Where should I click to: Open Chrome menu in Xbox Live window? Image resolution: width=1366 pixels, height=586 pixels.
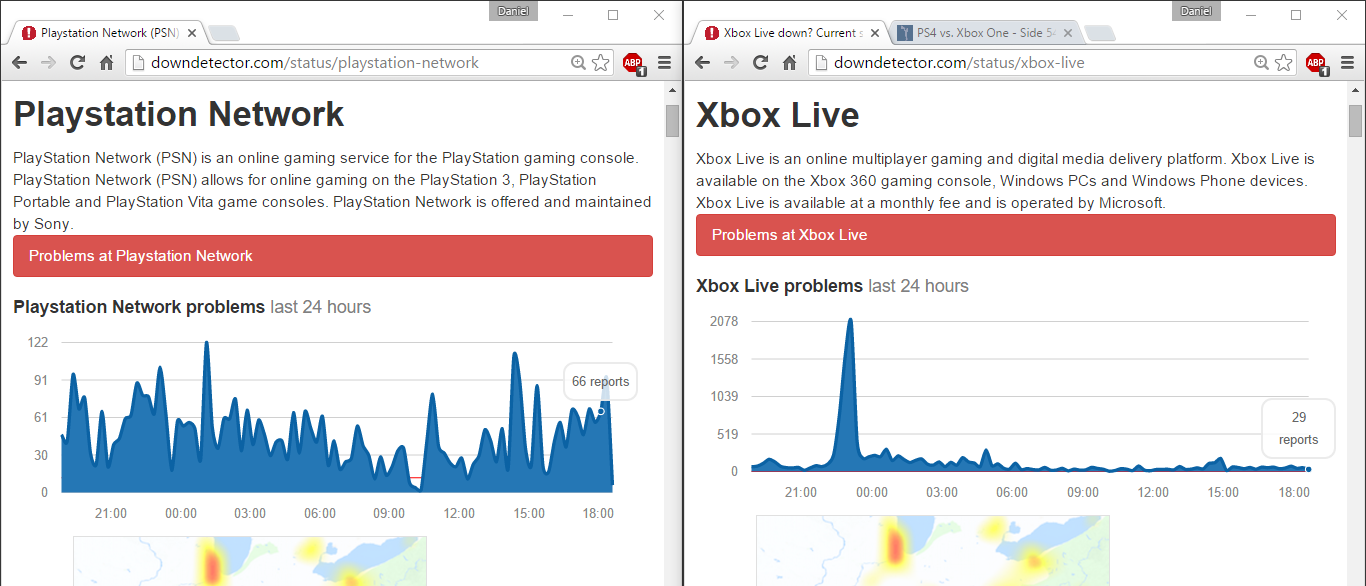pos(1347,63)
